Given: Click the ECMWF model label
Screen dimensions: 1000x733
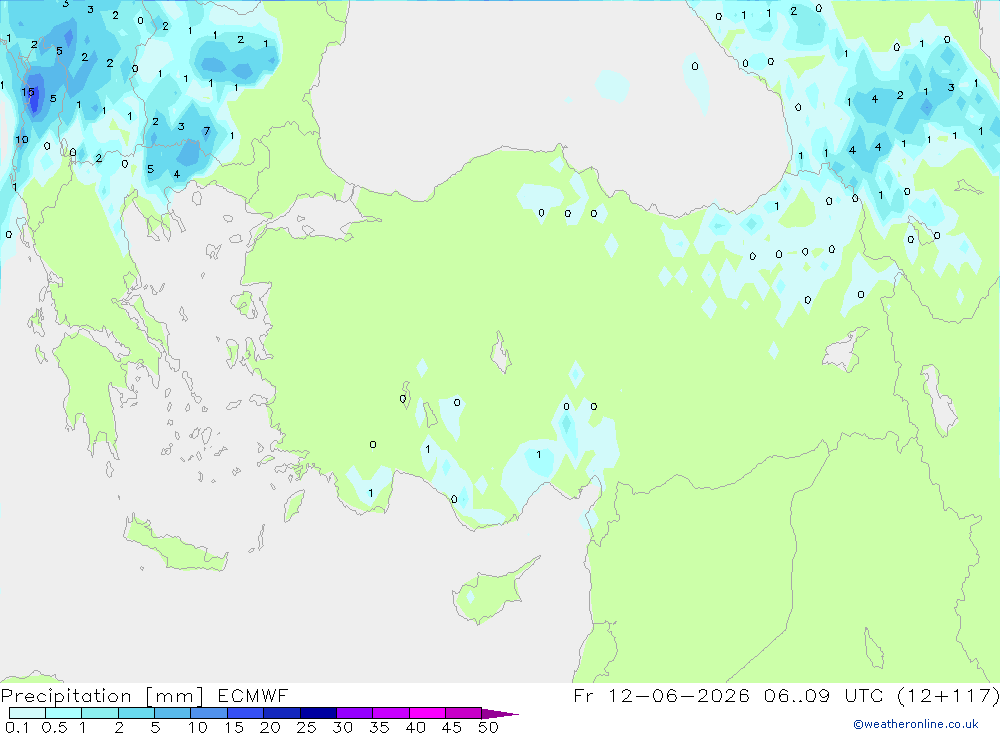Looking at the screenshot, I should [253, 695].
